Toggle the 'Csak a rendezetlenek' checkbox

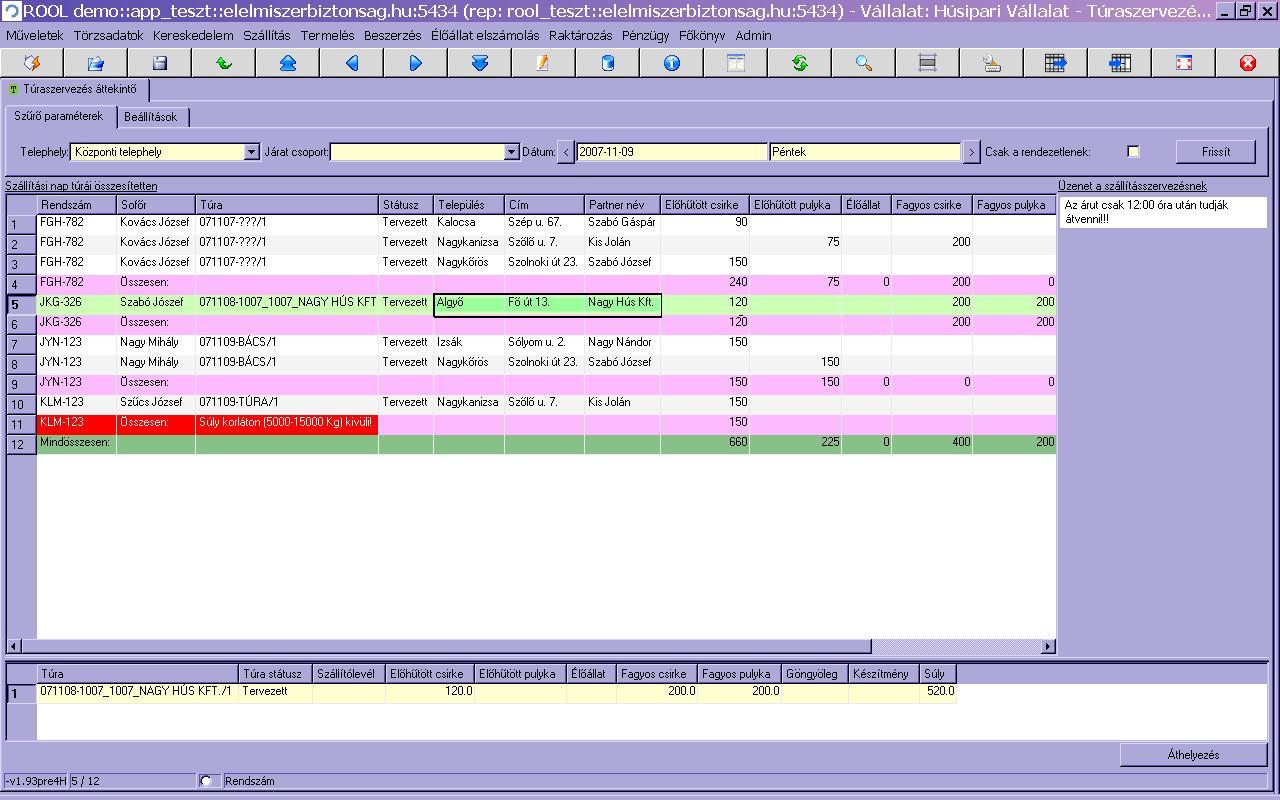pyautogui.click(x=1133, y=152)
